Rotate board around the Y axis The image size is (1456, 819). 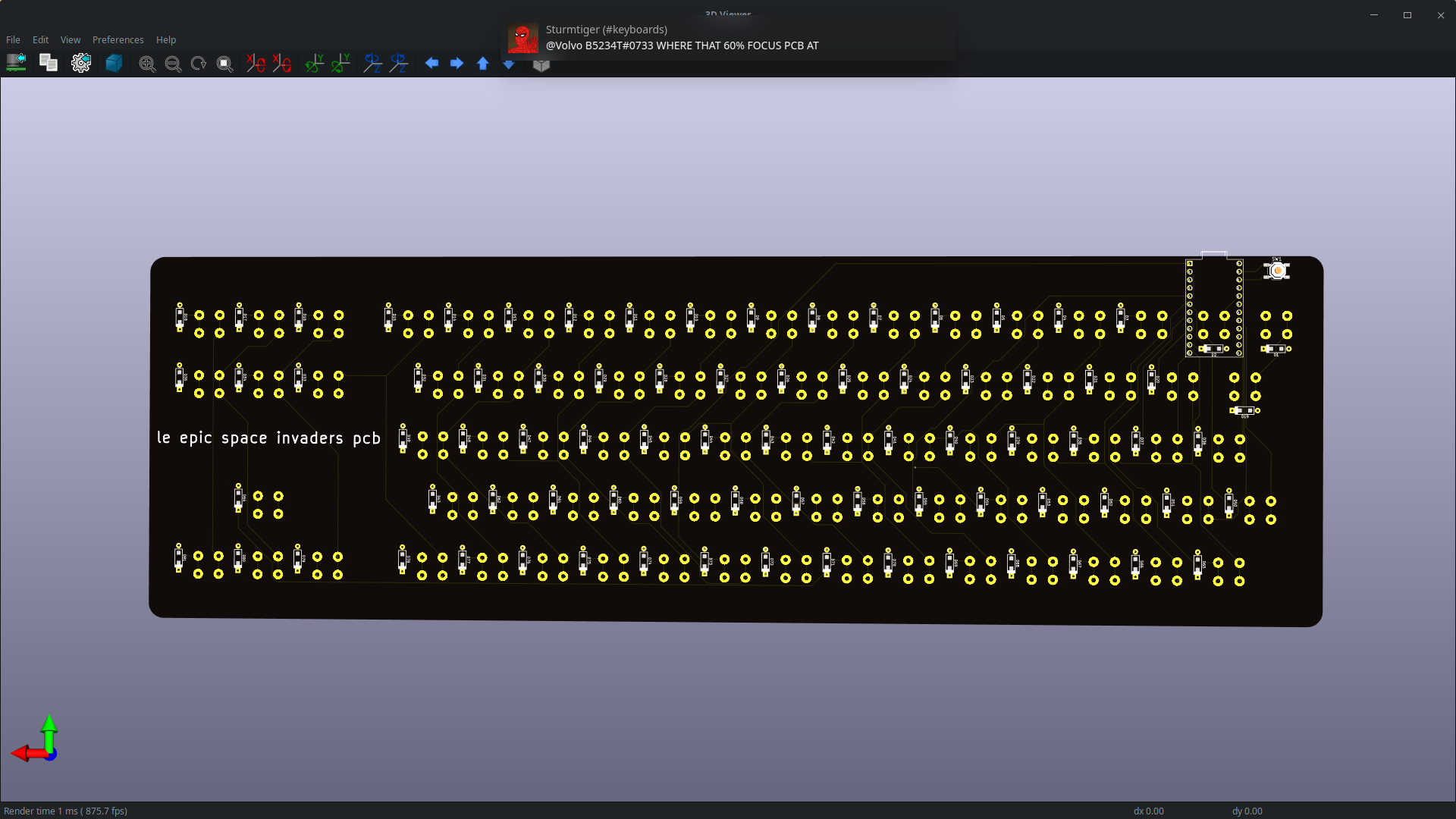point(313,64)
